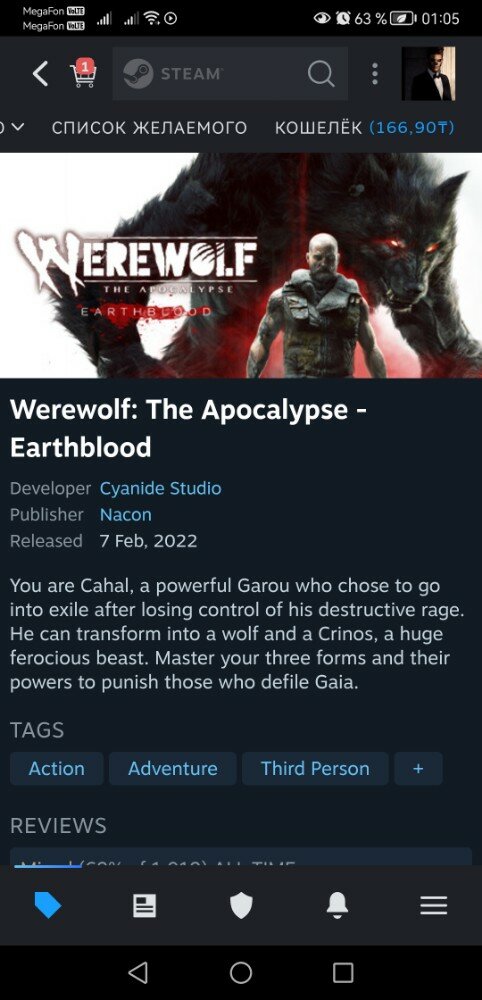Image resolution: width=482 pixels, height=1000 pixels.
Task: Open the Nacon publisher link
Action: coord(126,515)
